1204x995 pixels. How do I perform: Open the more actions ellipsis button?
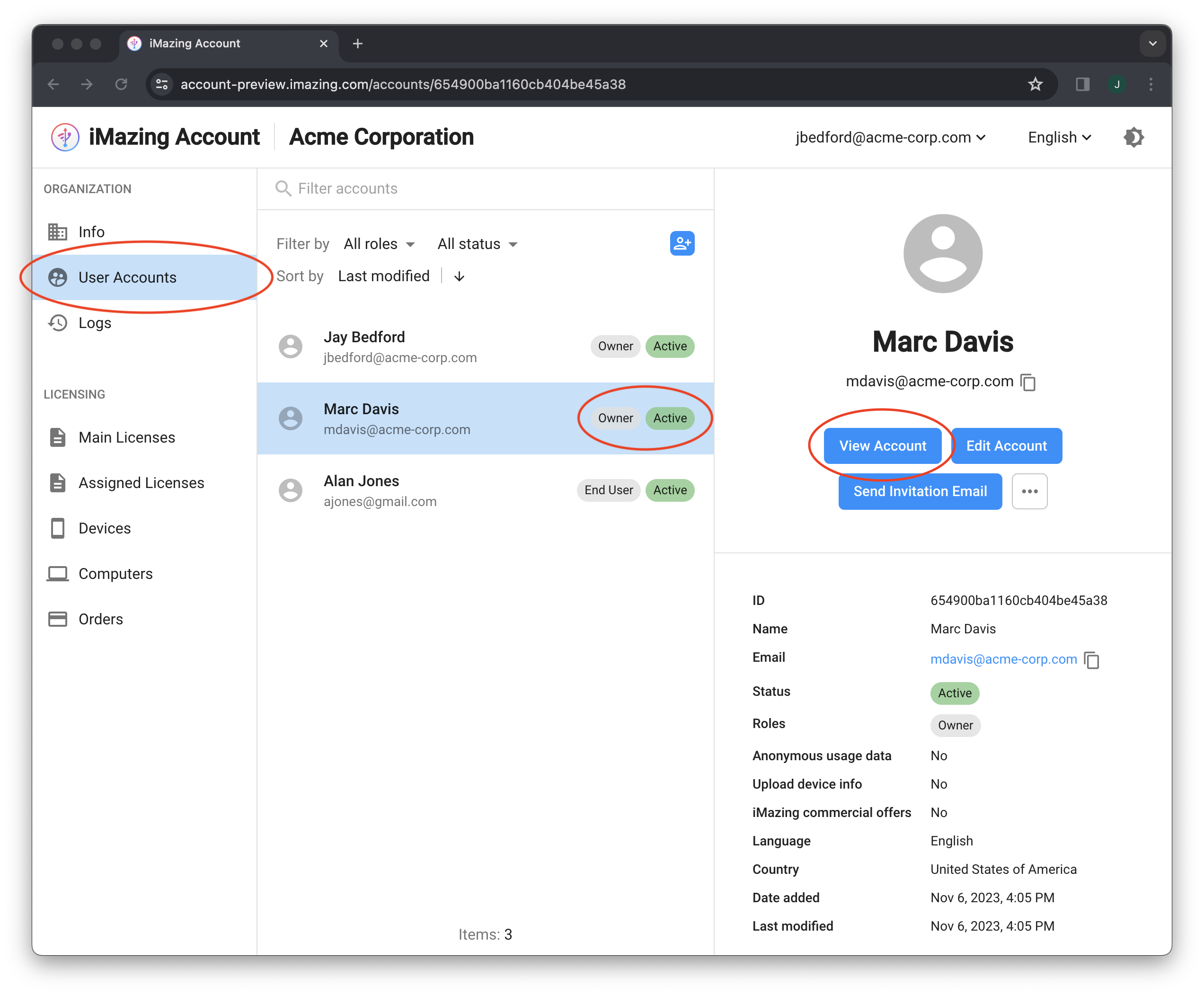(x=1029, y=492)
